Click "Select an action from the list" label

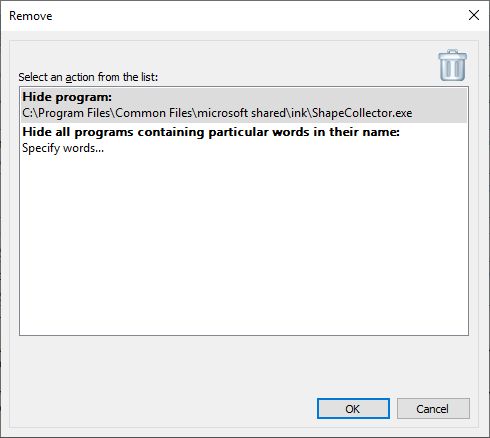tap(88, 77)
